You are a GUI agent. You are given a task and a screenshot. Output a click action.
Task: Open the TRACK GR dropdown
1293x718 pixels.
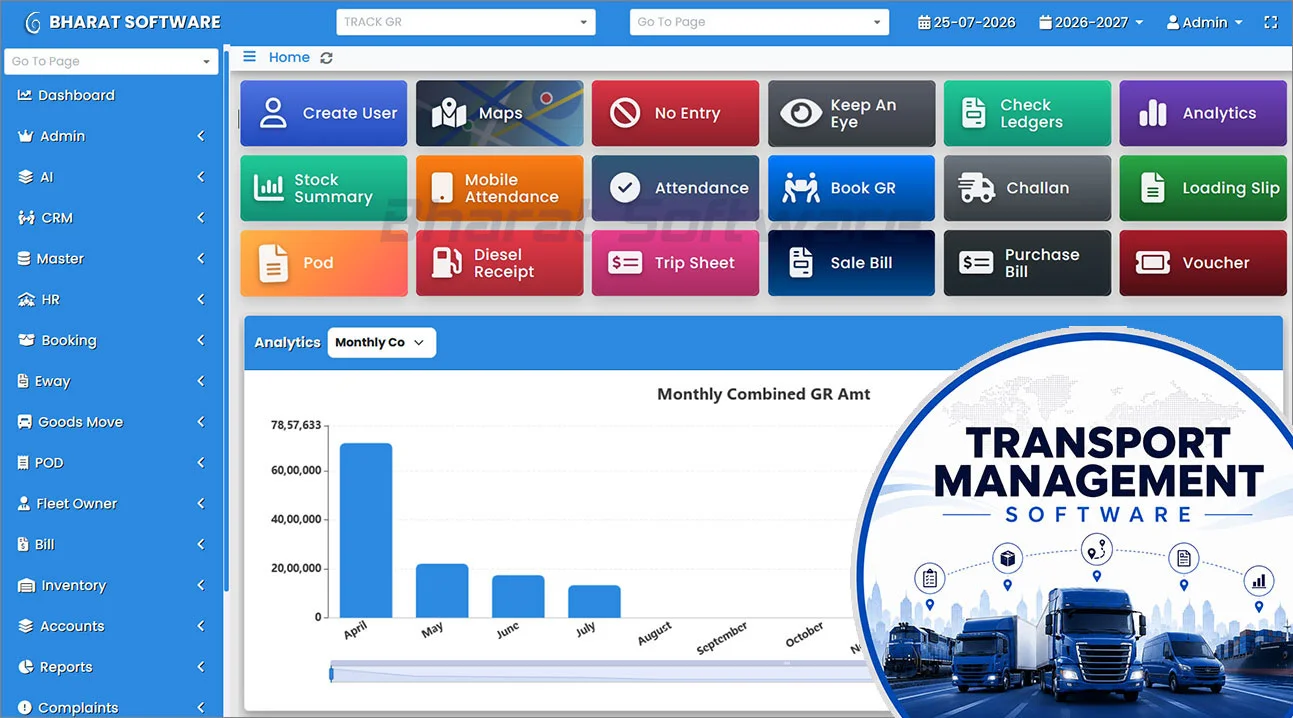466,22
